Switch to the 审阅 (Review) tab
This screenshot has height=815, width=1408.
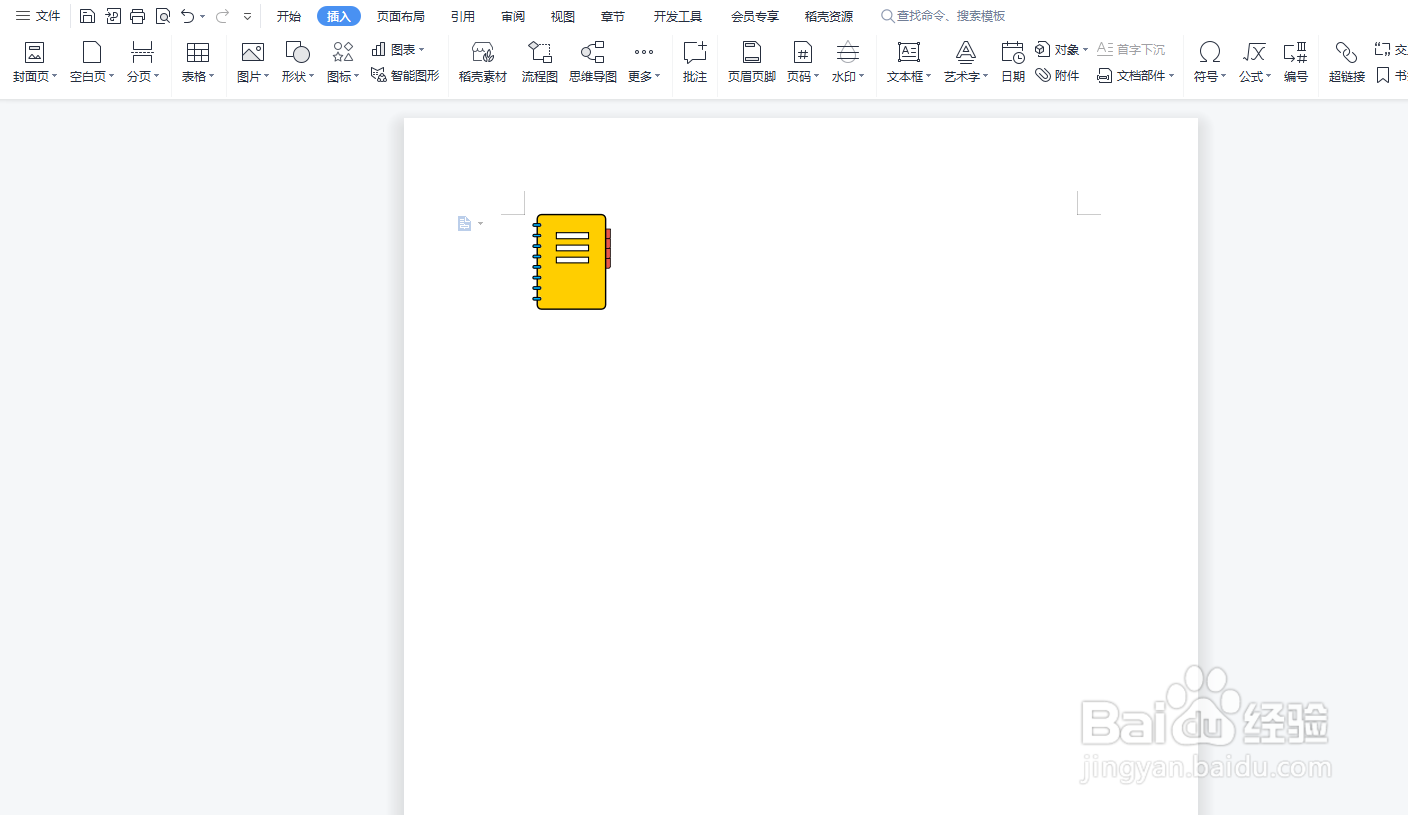(x=513, y=16)
